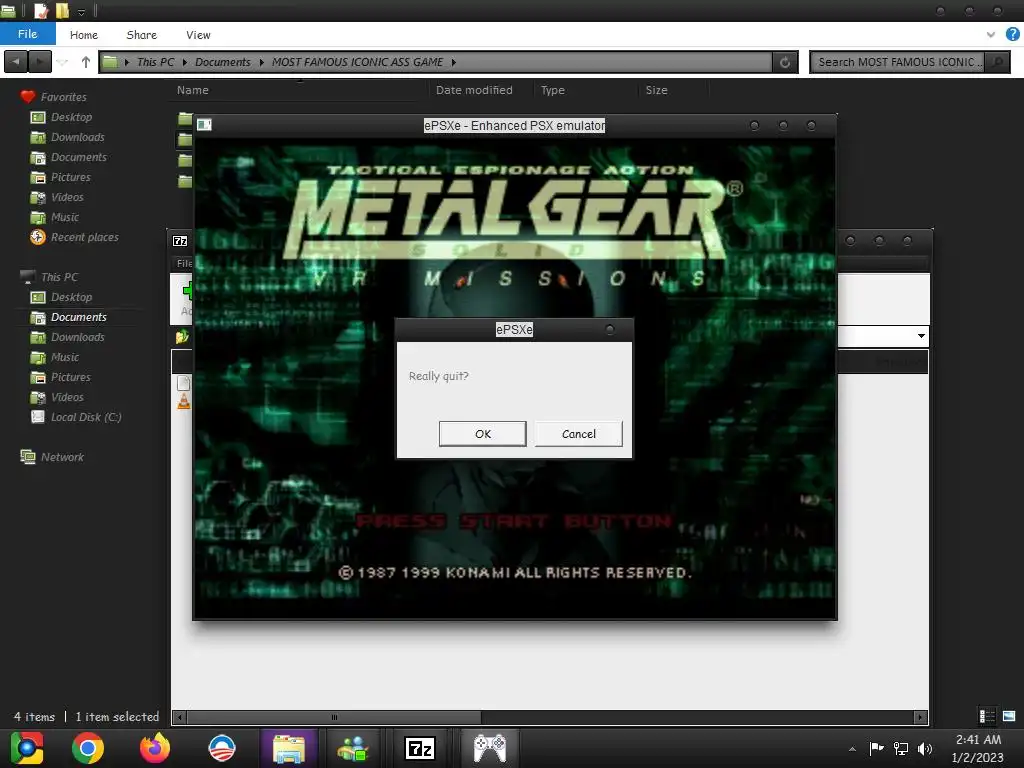Expand breadcrumb arrow after Documents
Image resolution: width=1024 pixels, height=768 pixels.
[x=261, y=62]
